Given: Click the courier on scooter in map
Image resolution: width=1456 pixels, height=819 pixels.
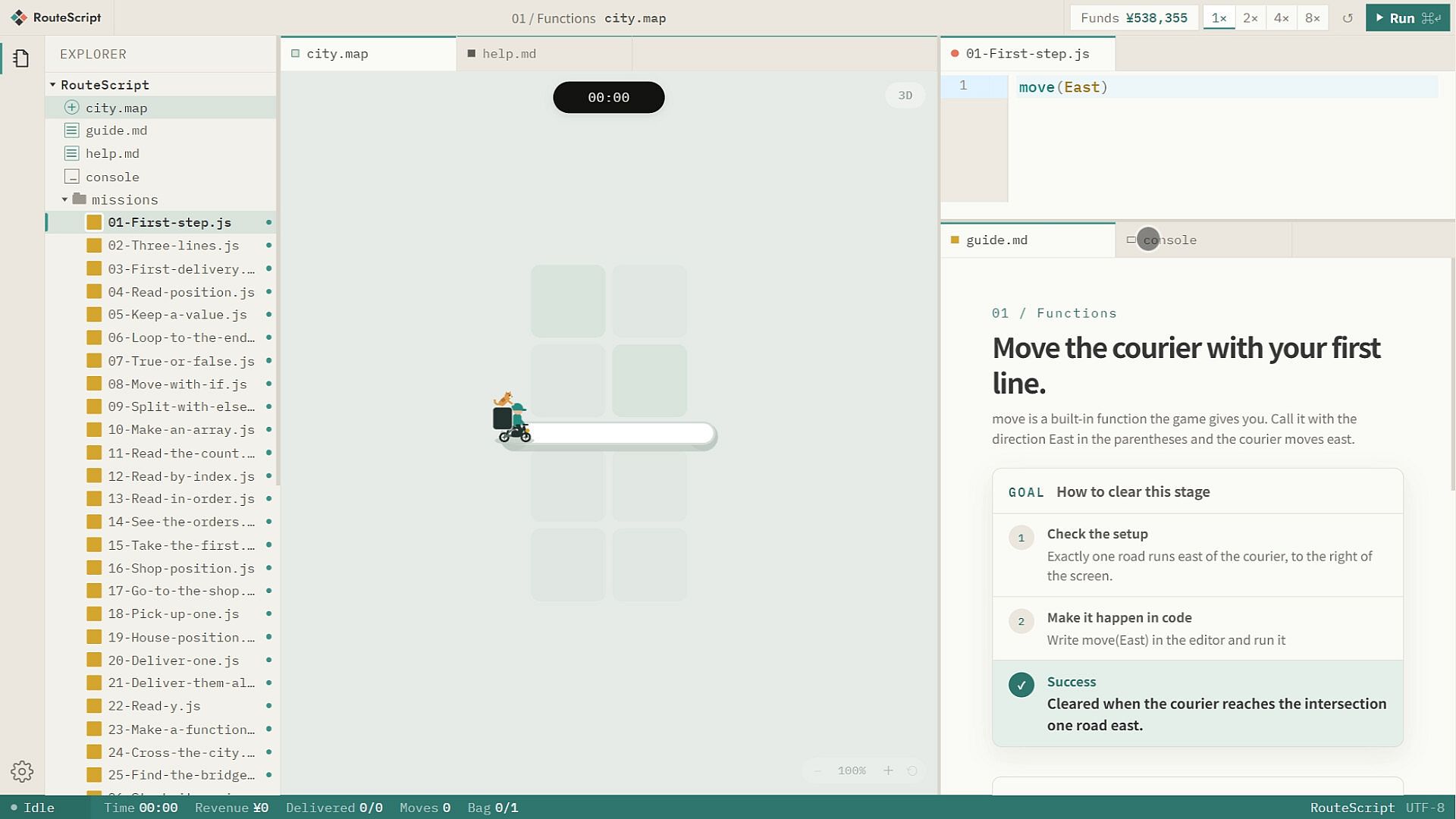Looking at the screenshot, I should tap(513, 418).
